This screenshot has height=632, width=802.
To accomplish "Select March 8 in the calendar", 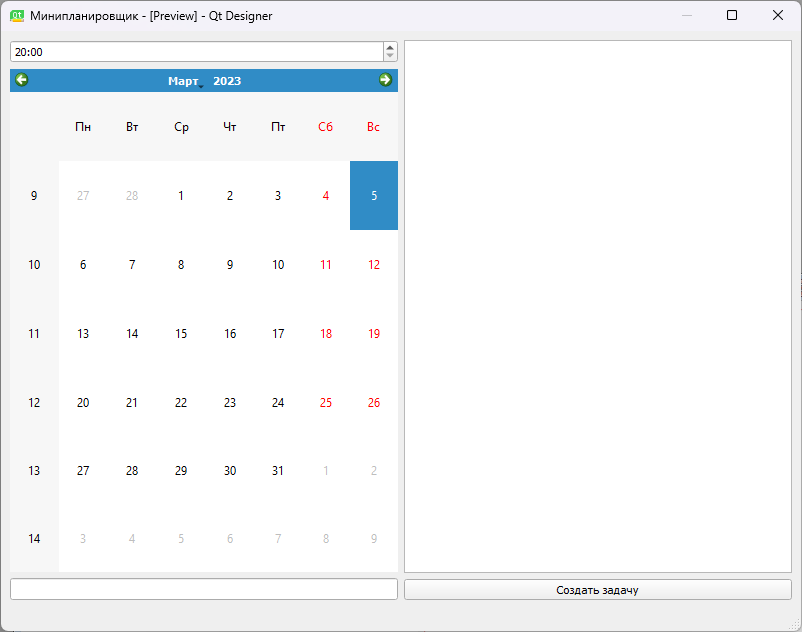I will [181, 265].
